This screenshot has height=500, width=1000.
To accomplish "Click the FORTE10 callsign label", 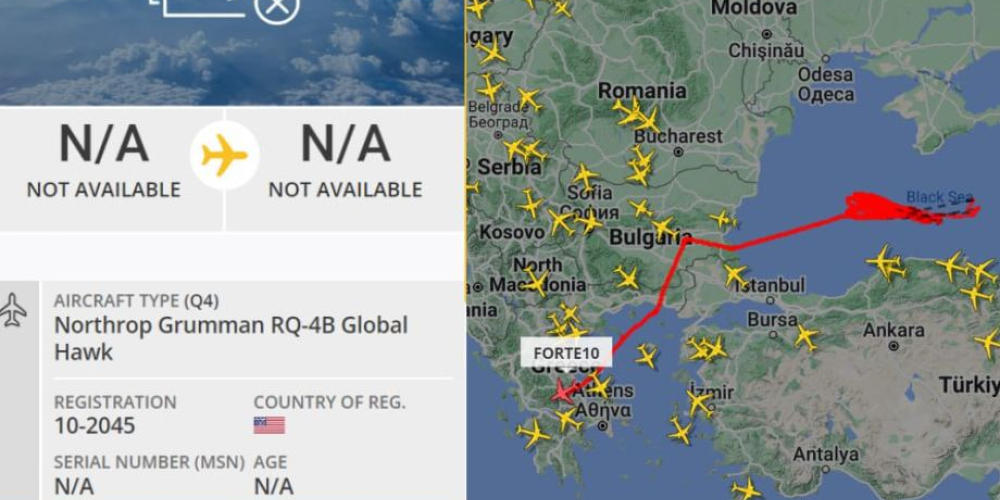I will click(566, 353).
